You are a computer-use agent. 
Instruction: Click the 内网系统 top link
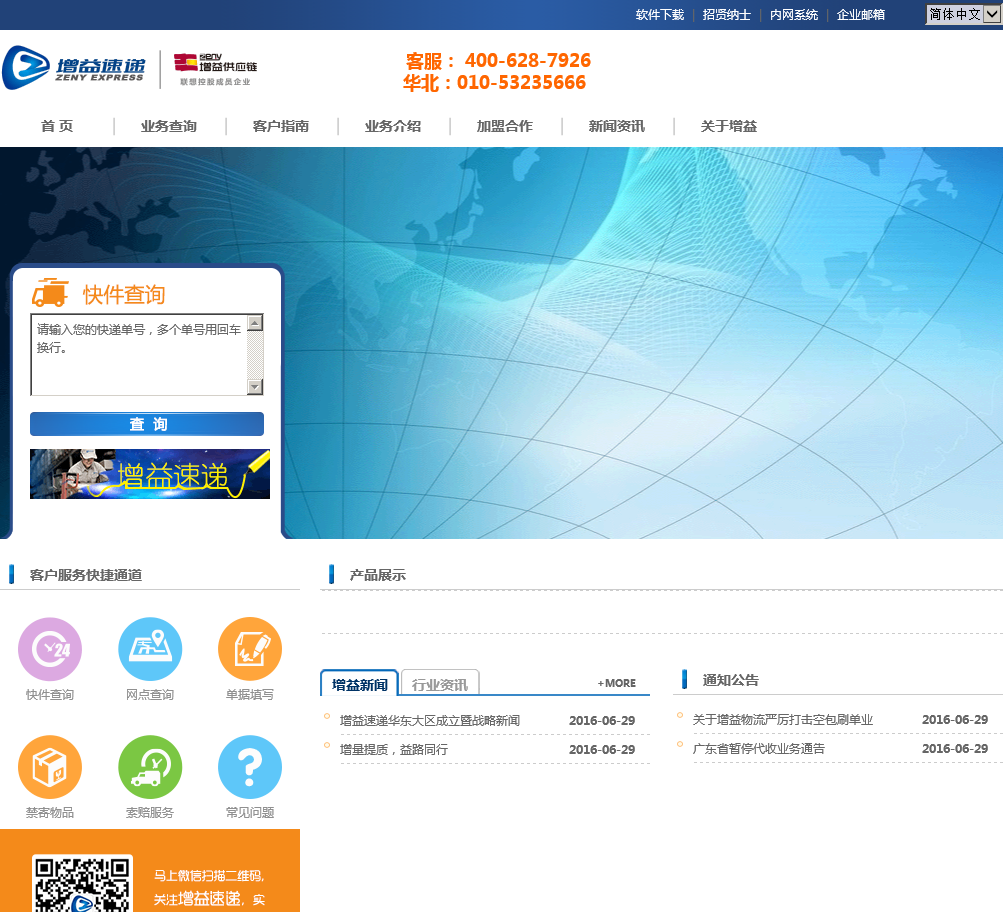(794, 15)
